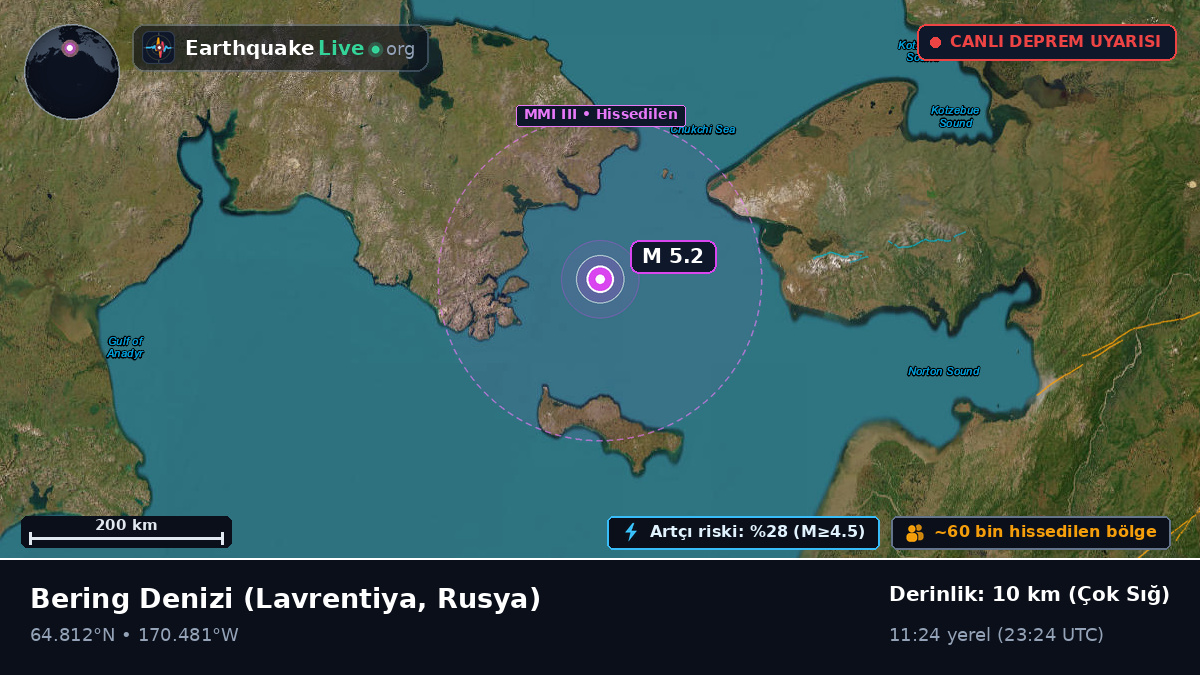1200x675 pixels.
Task: Click the people icon in felt-region badge
Action: click(914, 533)
